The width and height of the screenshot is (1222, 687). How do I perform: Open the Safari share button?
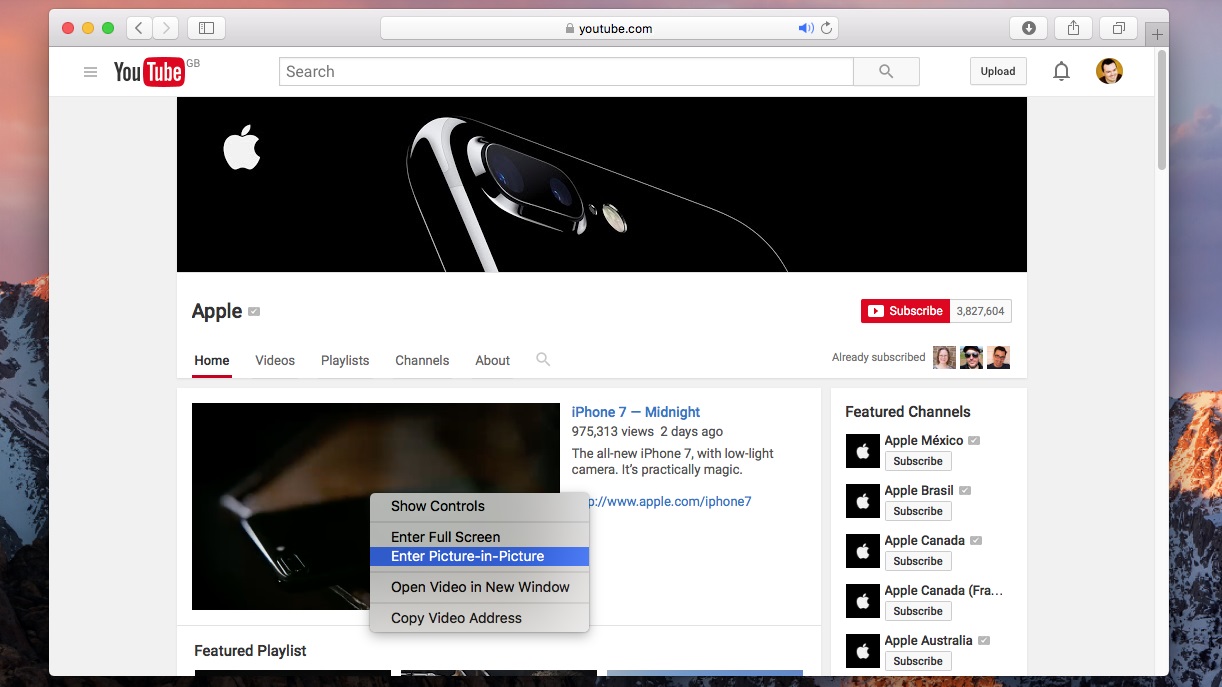click(x=1073, y=28)
